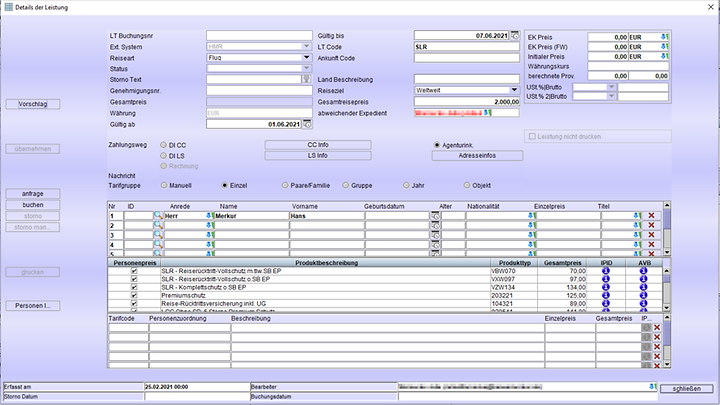Open calendar picker next to Gültig bis

[515, 35]
